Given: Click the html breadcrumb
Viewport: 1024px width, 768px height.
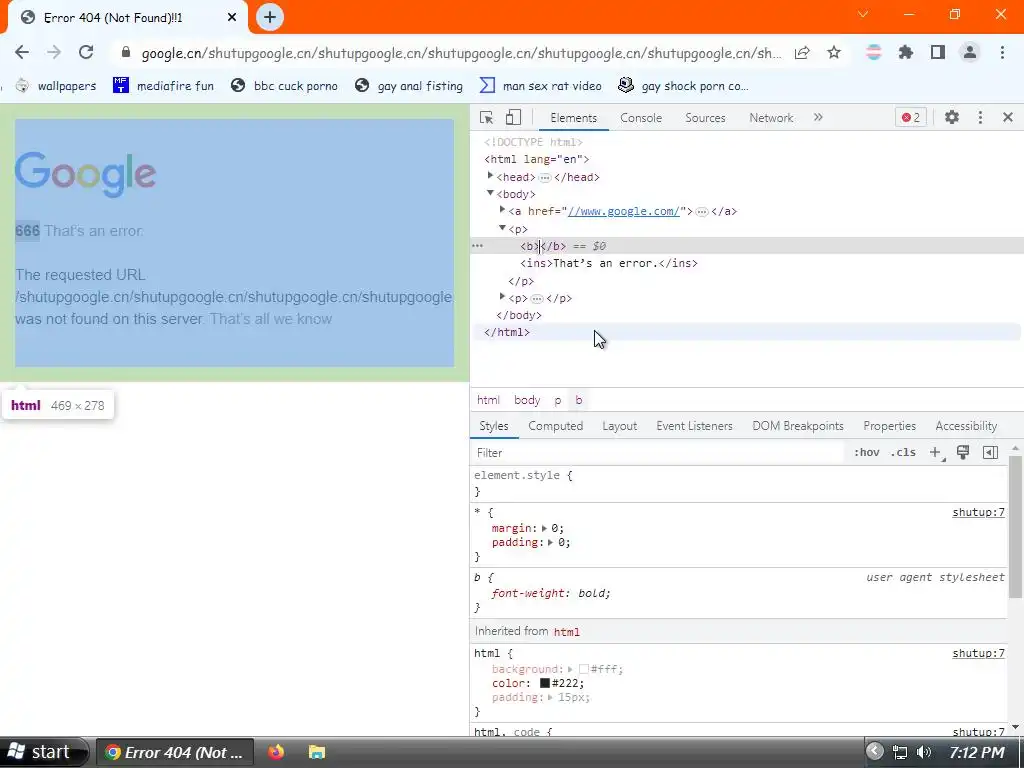Looking at the screenshot, I should pos(488,400).
